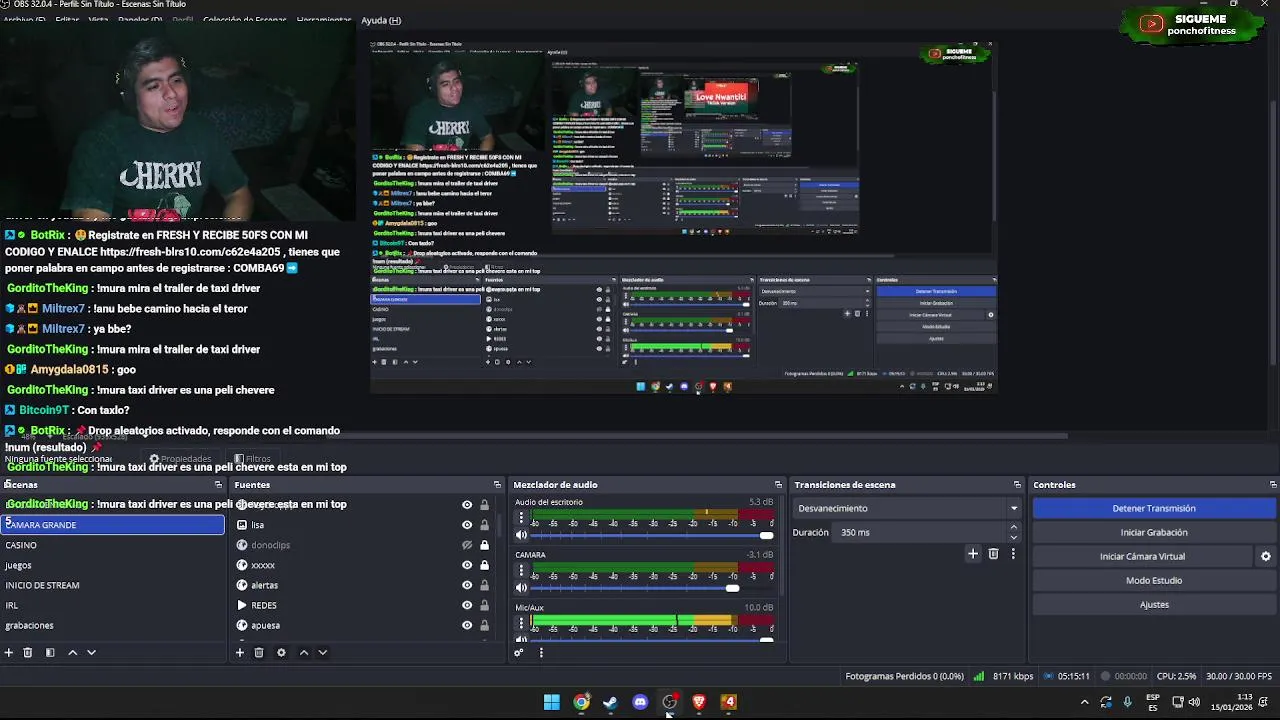Move source down in the Fuentes toolbar
The image size is (1280, 720).
[322, 652]
